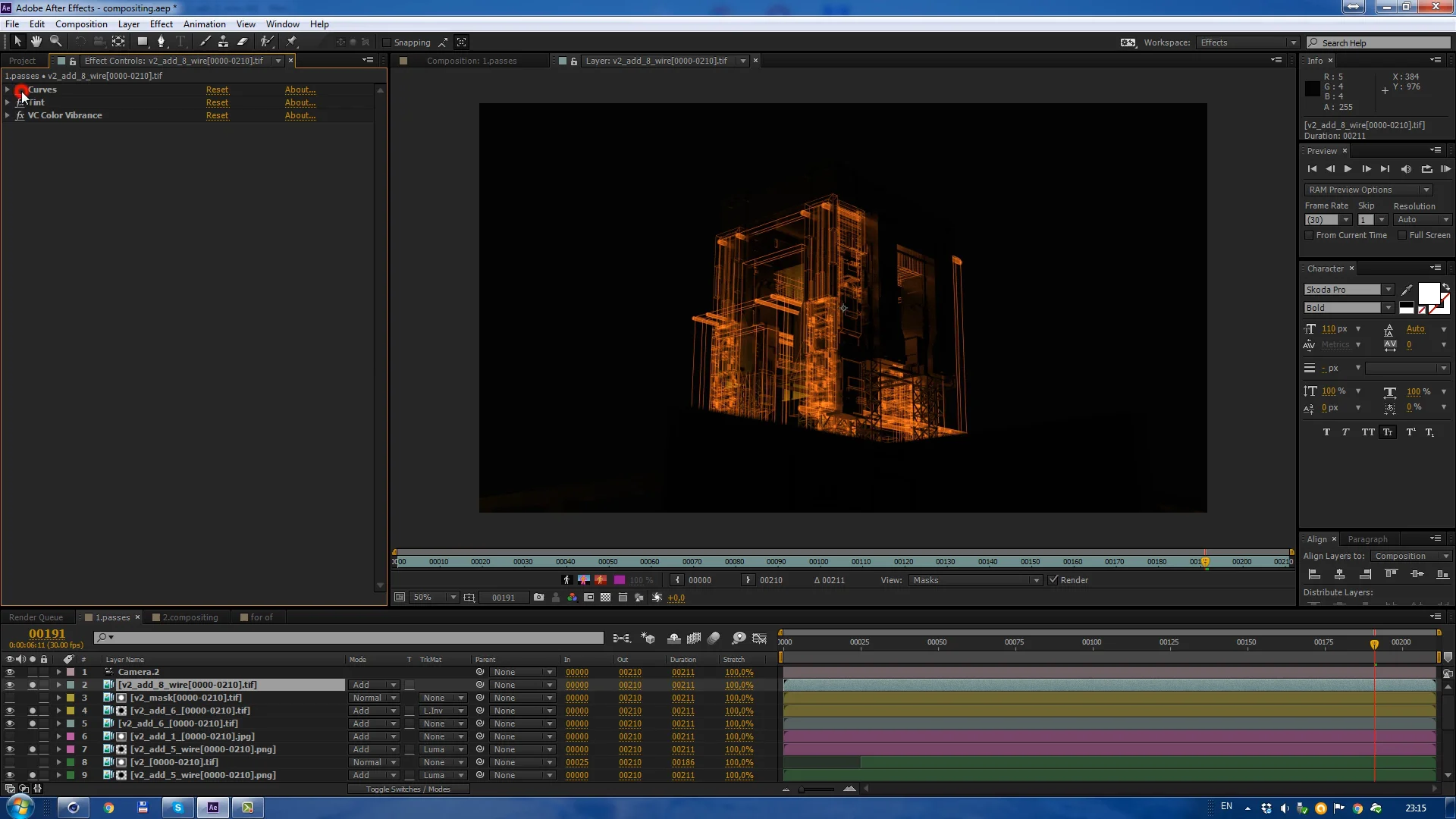Select the Brush tool
Viewport: 1456px width, 819px height.
pos(205,42)
